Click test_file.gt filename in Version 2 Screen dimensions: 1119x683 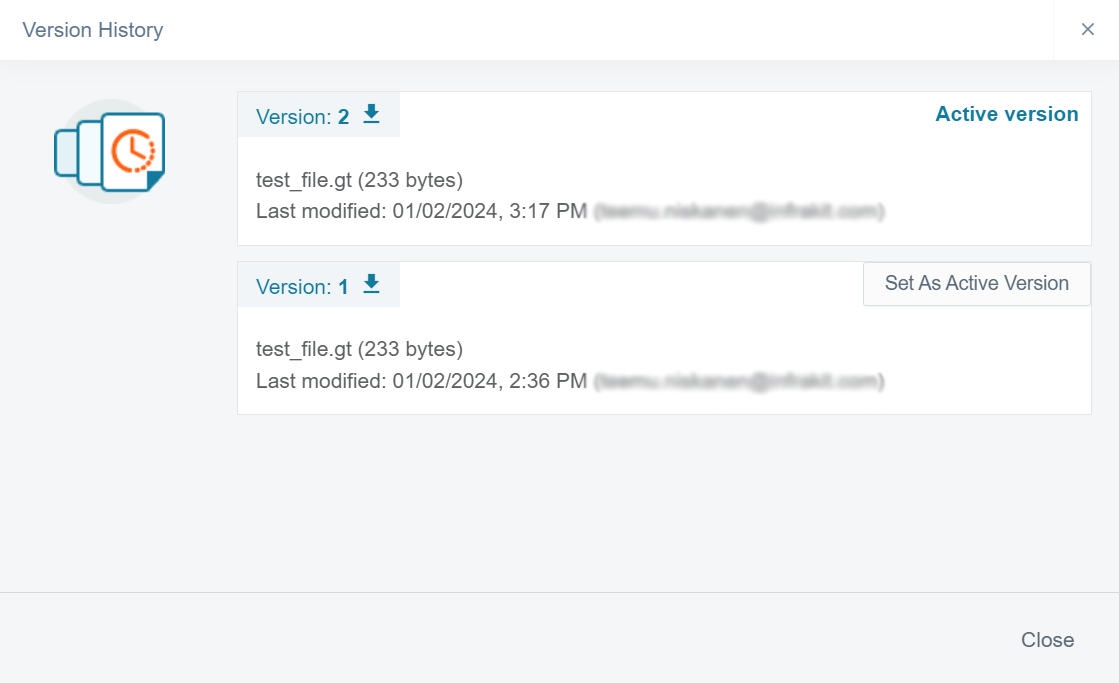pos(304,180)
